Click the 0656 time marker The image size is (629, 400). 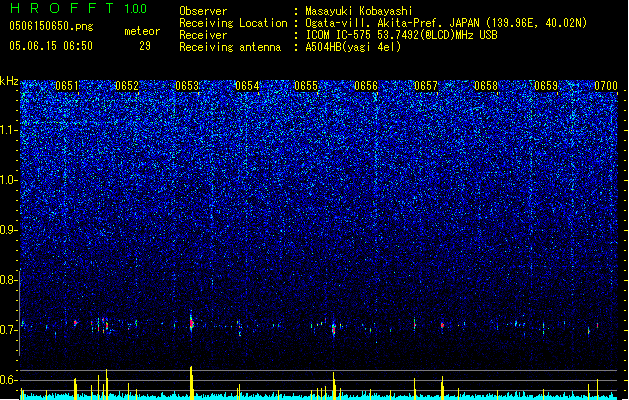coord(366,86)
